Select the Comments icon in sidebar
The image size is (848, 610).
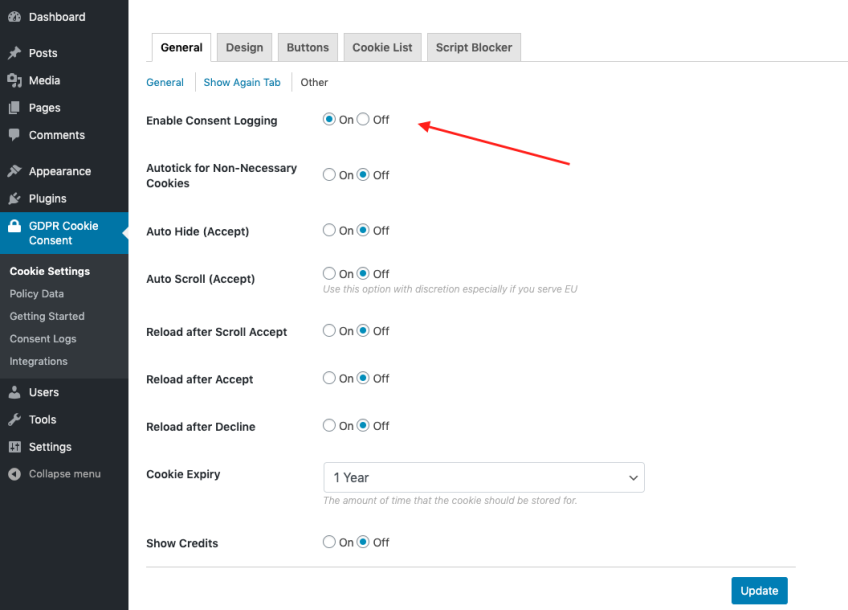point(16,135)
